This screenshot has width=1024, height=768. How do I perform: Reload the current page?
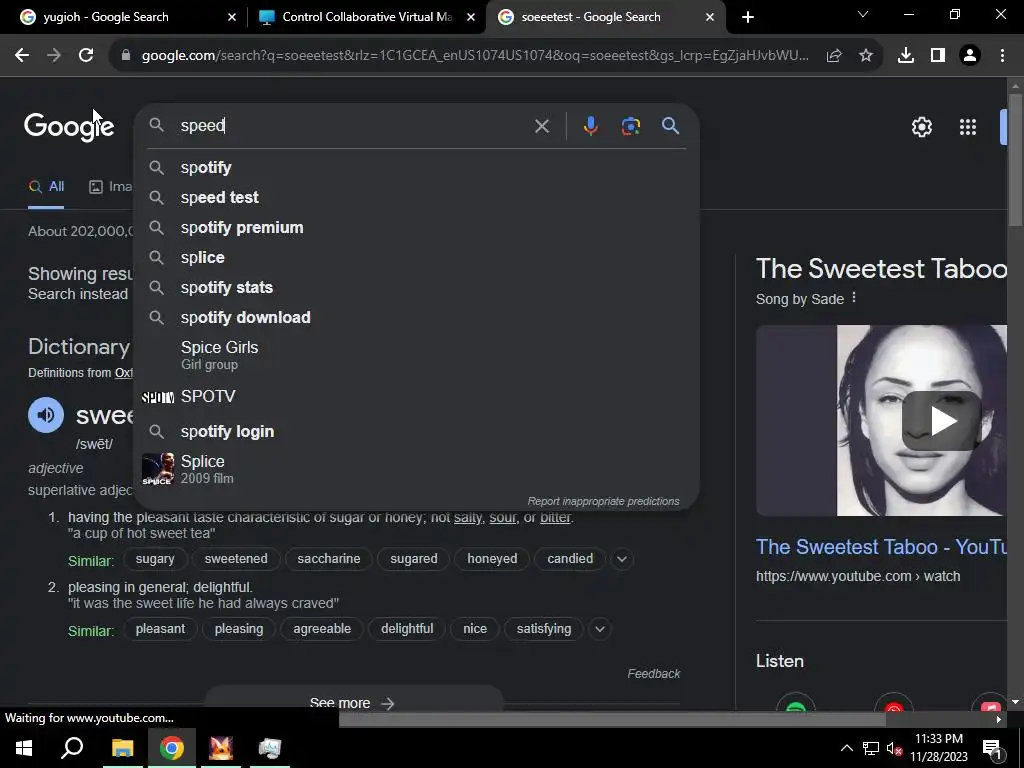(86, 56)
